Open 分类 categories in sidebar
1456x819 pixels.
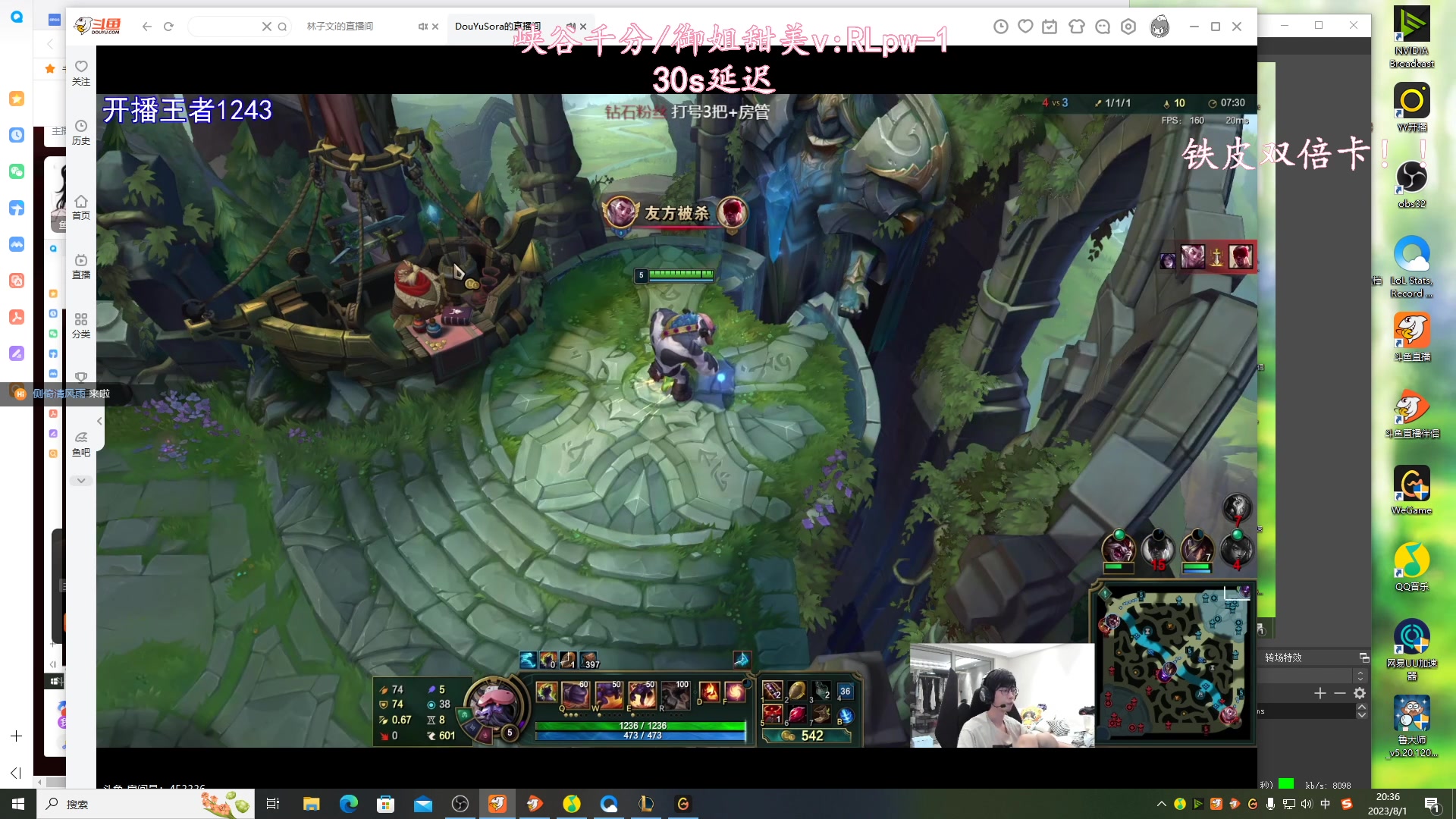[81, 325]
